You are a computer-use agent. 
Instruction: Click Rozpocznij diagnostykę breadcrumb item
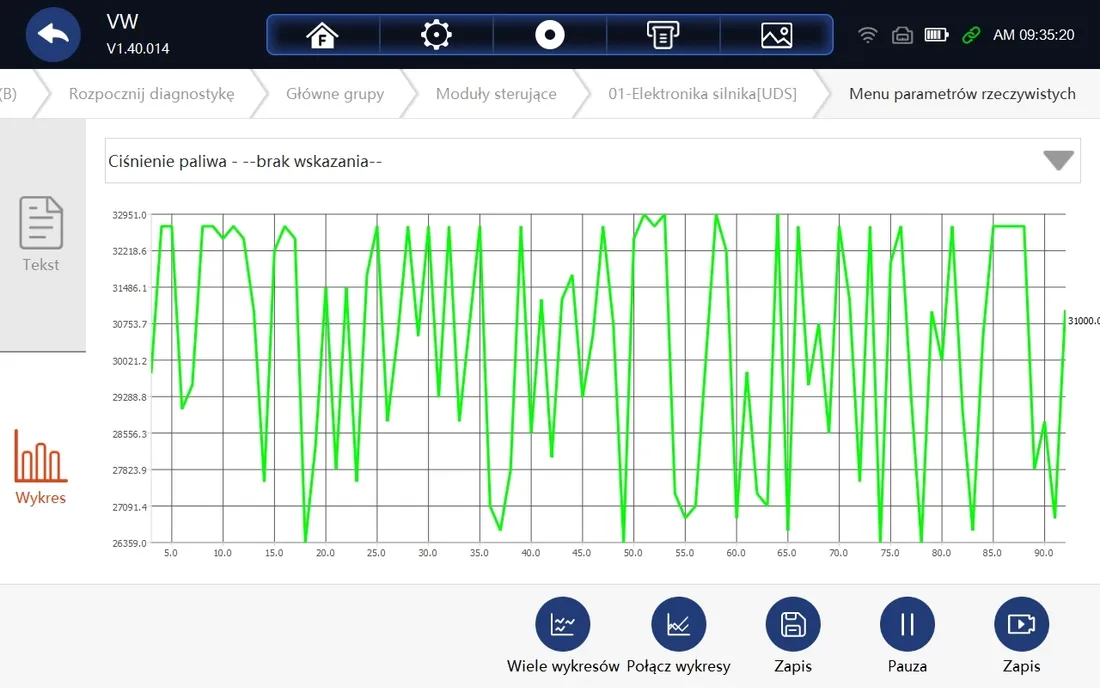click(151, 93)
